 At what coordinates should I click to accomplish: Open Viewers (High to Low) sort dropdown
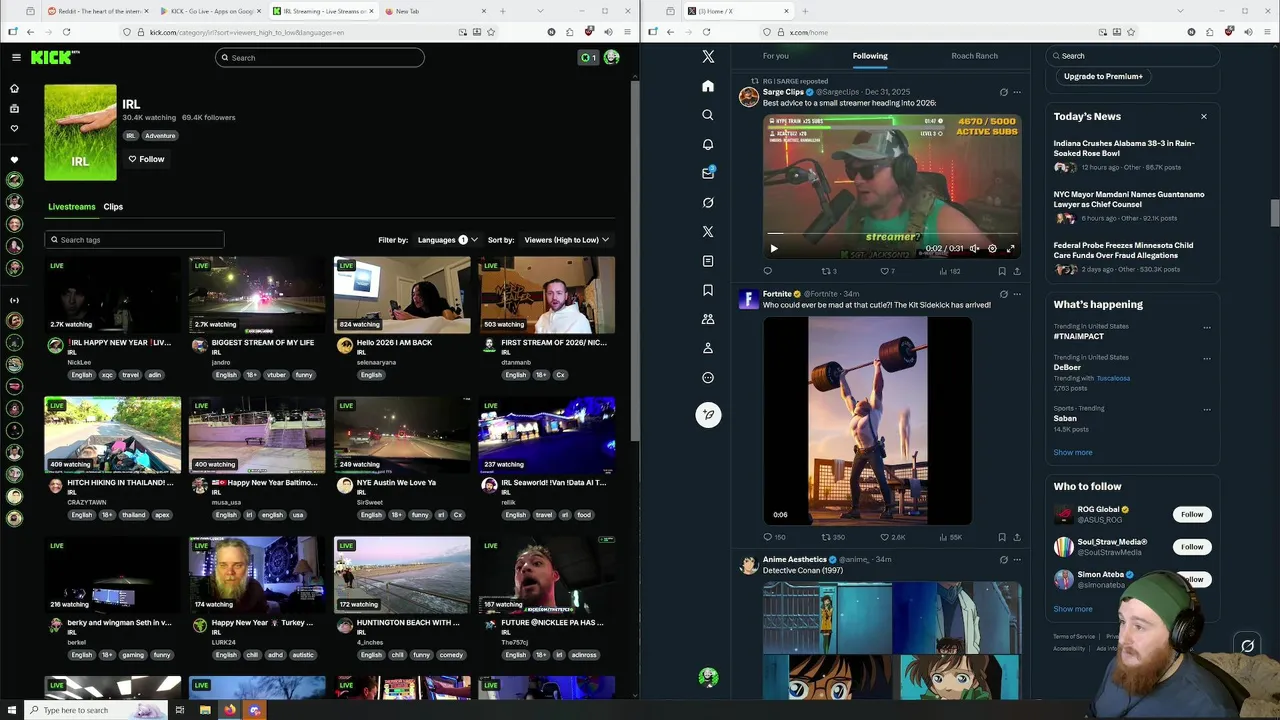[566, 240]
